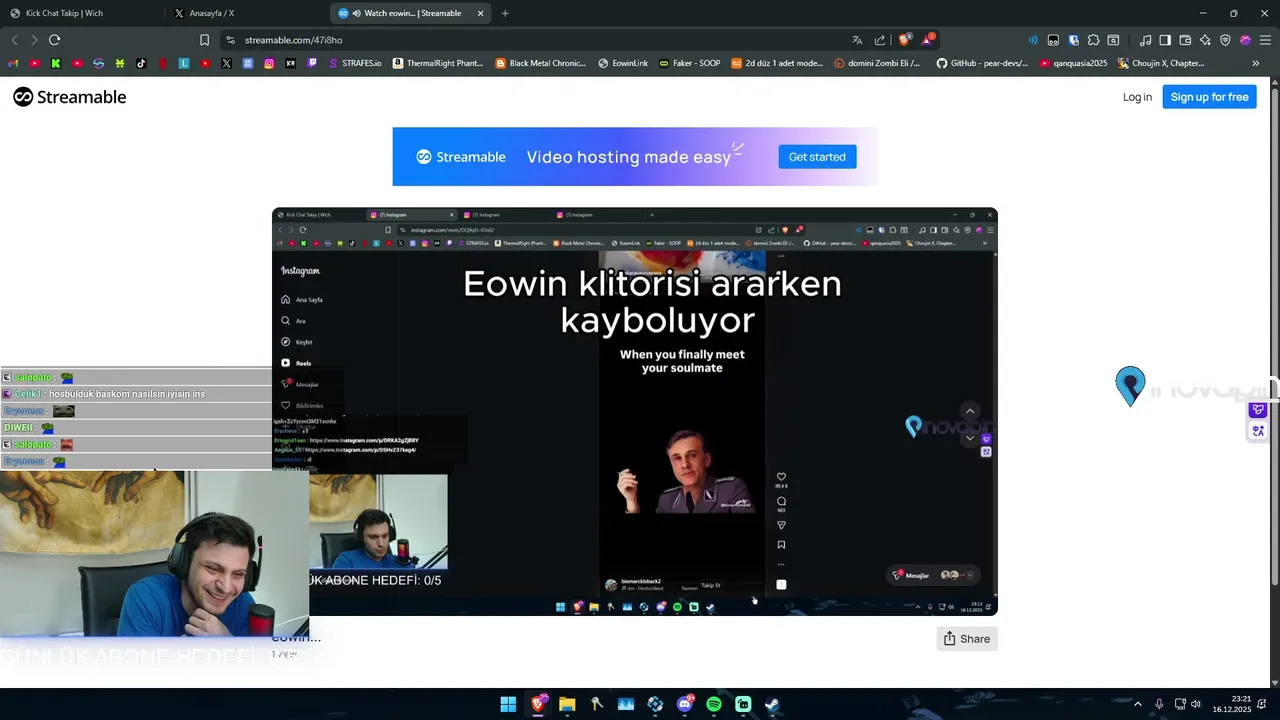Share this page via address bar icon
The height and width of the screenshot is (720, 1280).
880,40
